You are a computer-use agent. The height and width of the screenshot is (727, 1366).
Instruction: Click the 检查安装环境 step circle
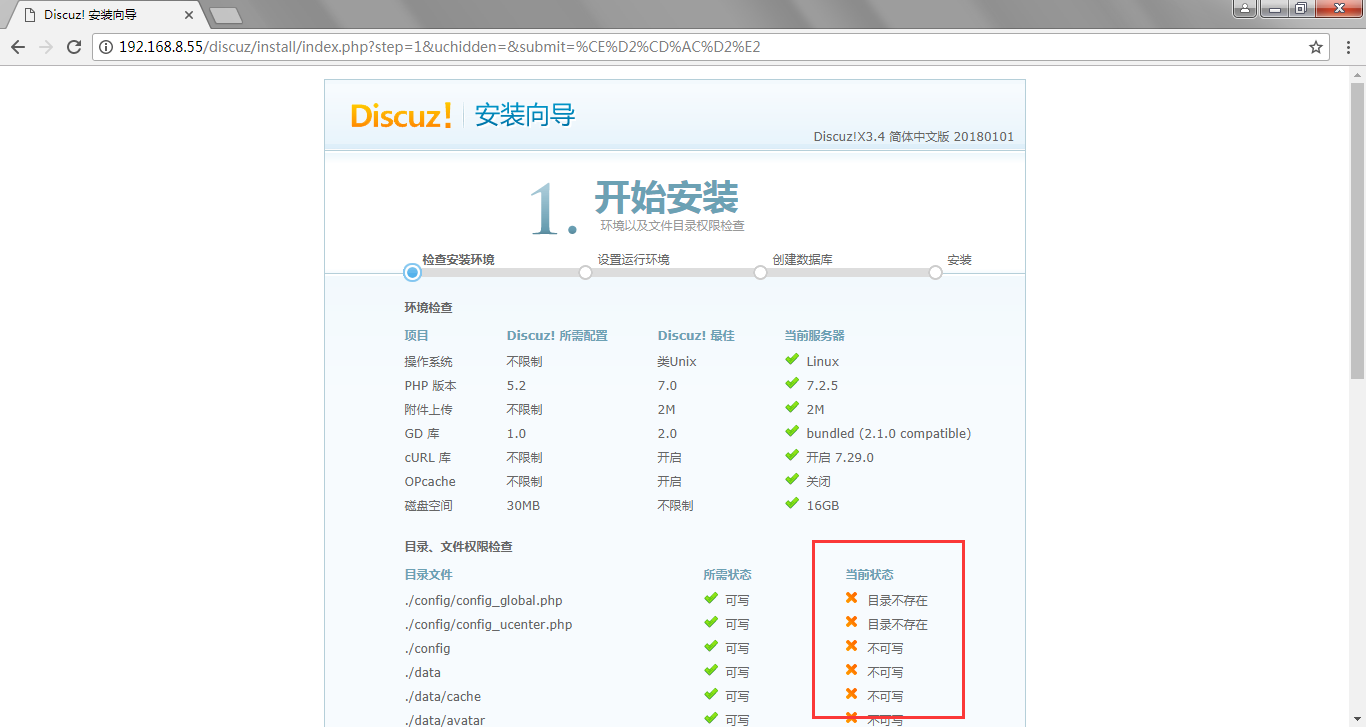pyautogui.click(x=412, y=272)
